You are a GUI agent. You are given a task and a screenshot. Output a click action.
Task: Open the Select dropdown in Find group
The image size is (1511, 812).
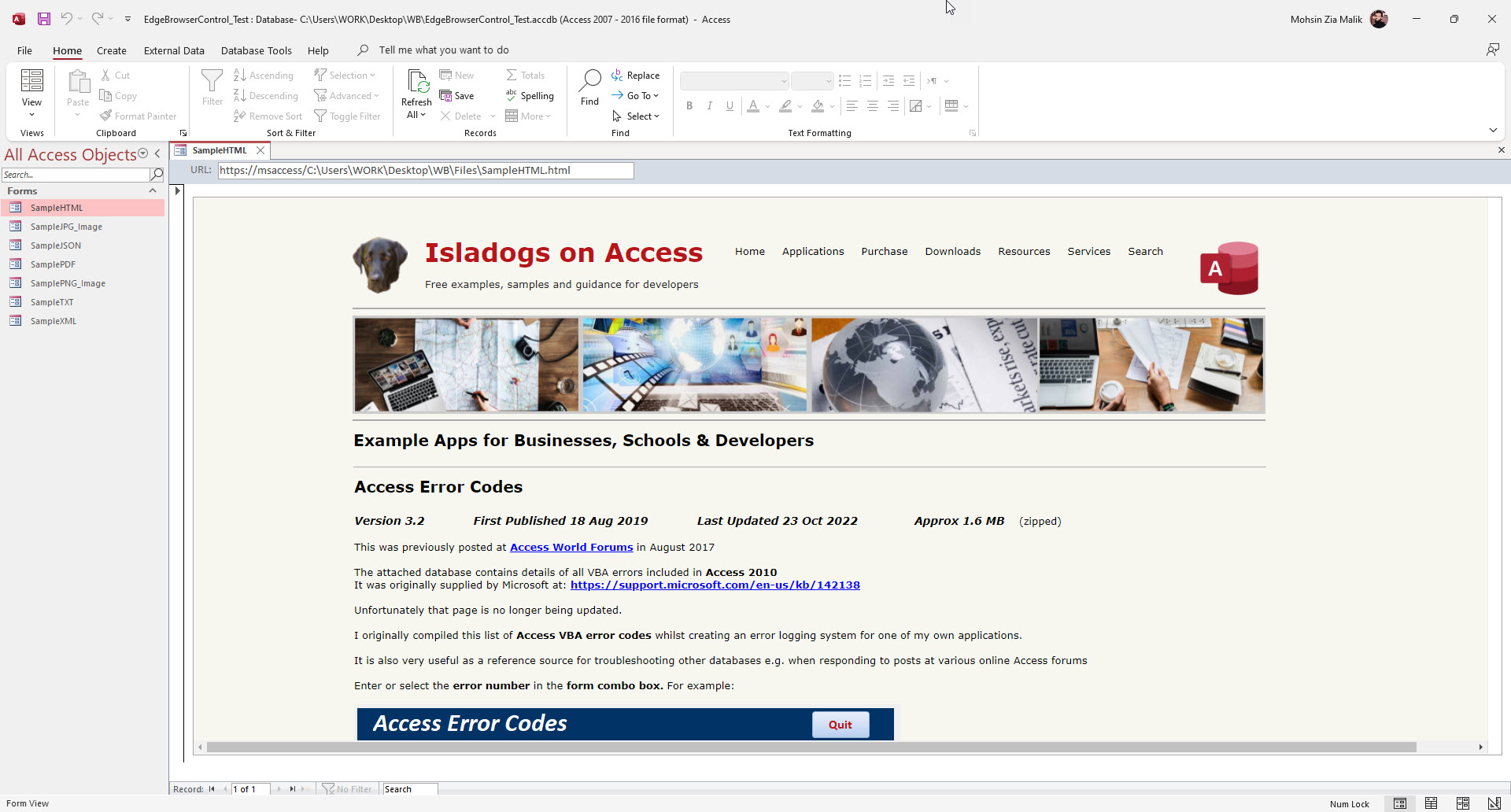636,116
